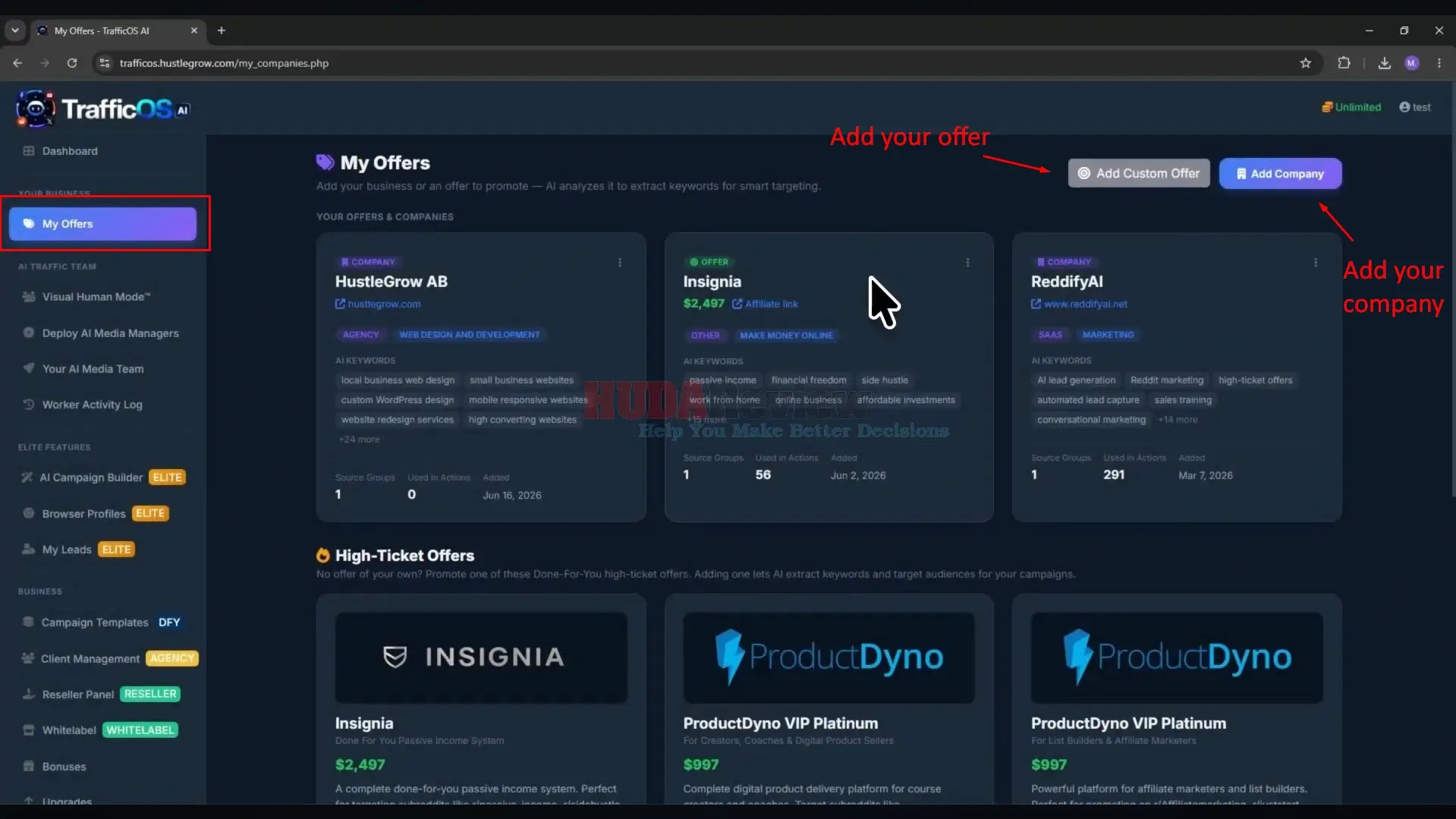Click 'AI lead generation' keyword tag
The width and height of the screenshot is (1456, 819).
click(x=1076, y=380)
